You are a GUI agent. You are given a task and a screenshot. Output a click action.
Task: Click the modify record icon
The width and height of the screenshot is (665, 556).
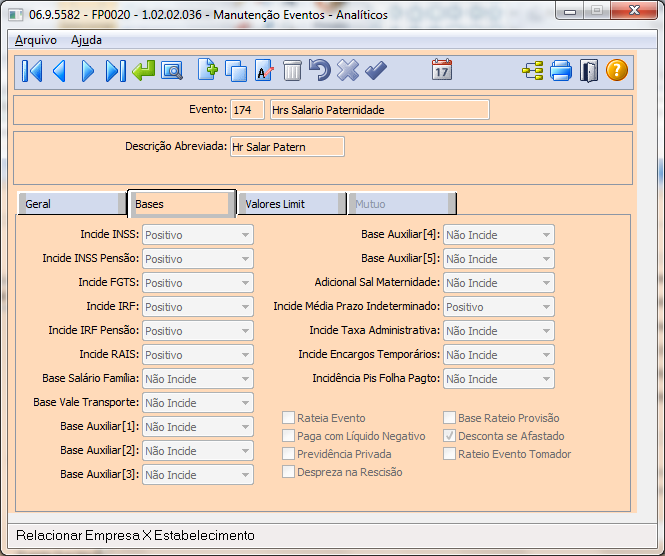tap(264, 71)
